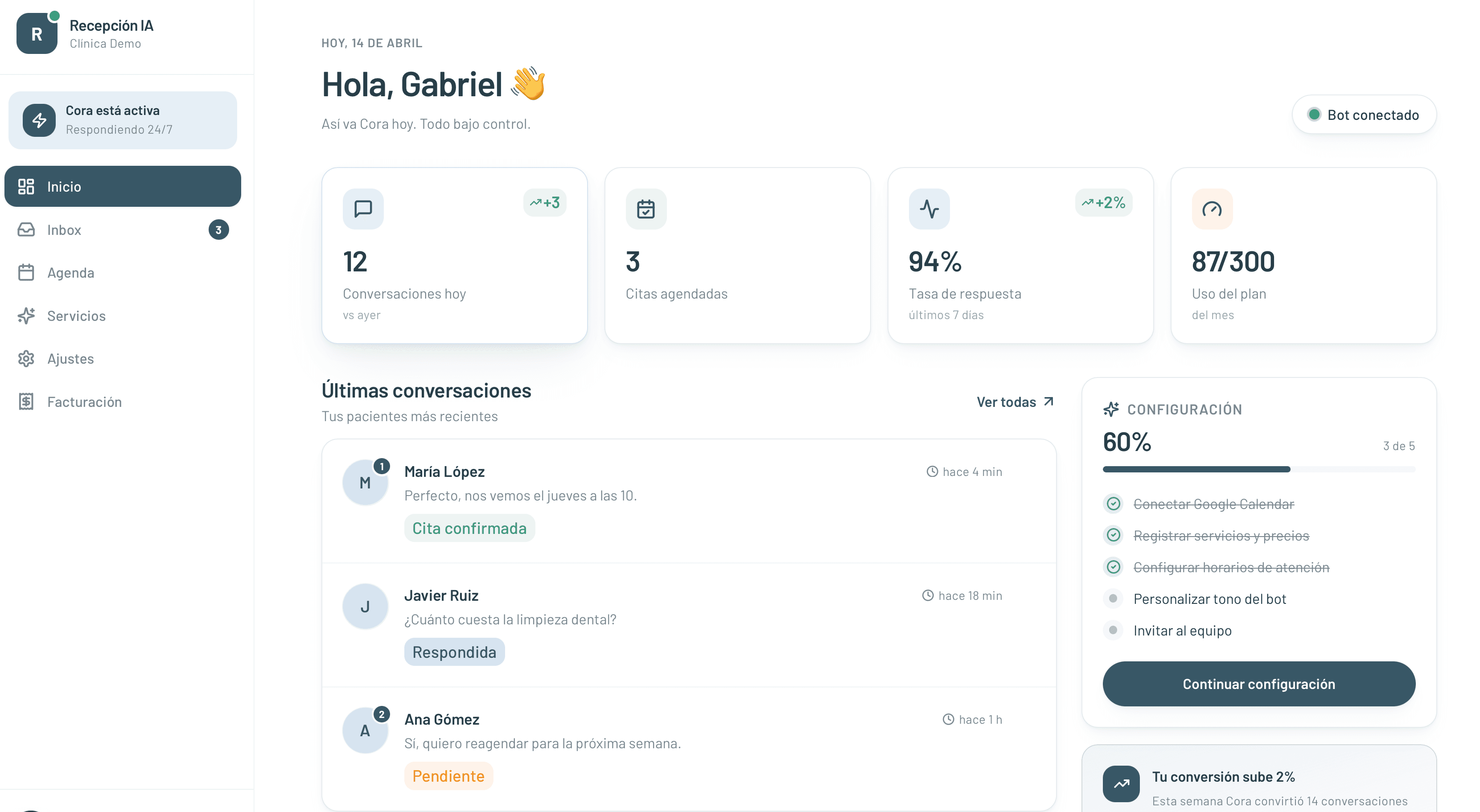Click the +3 trend badge
1480x812 pixels.
(x=545, y=203)
